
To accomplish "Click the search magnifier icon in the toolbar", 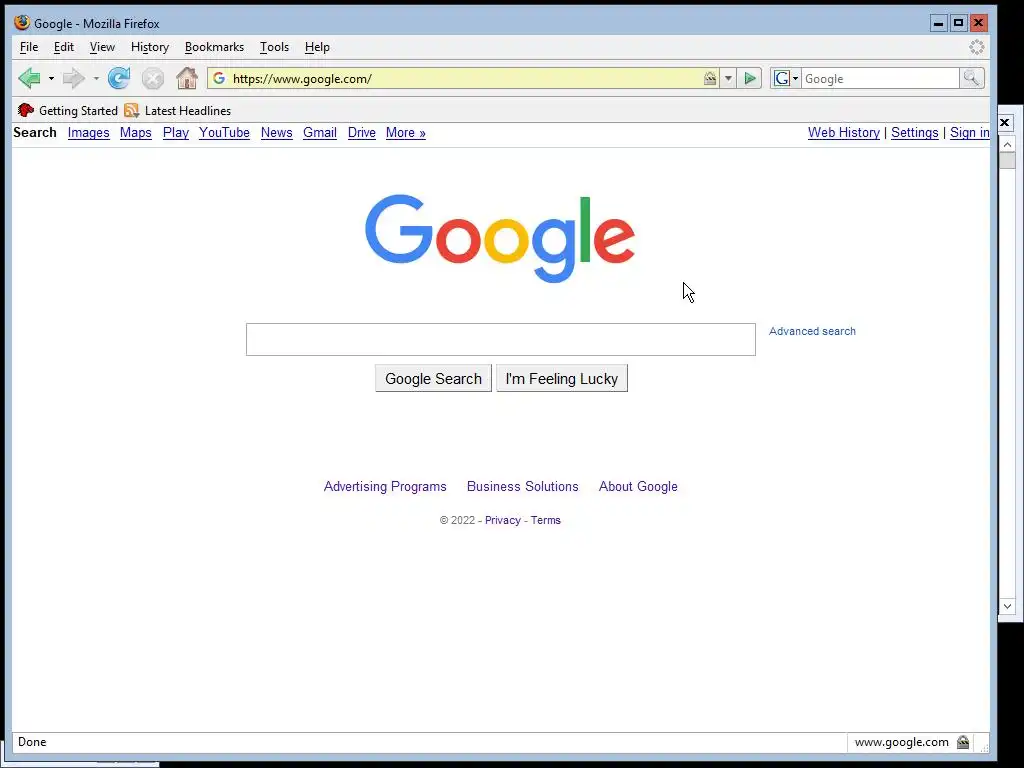I will (971, 78).
